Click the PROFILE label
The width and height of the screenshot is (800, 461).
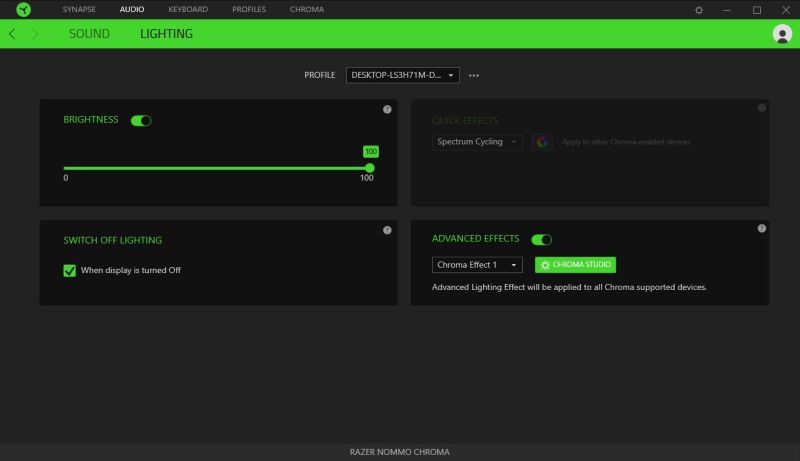pyautogui.click(x=320, y=75)
